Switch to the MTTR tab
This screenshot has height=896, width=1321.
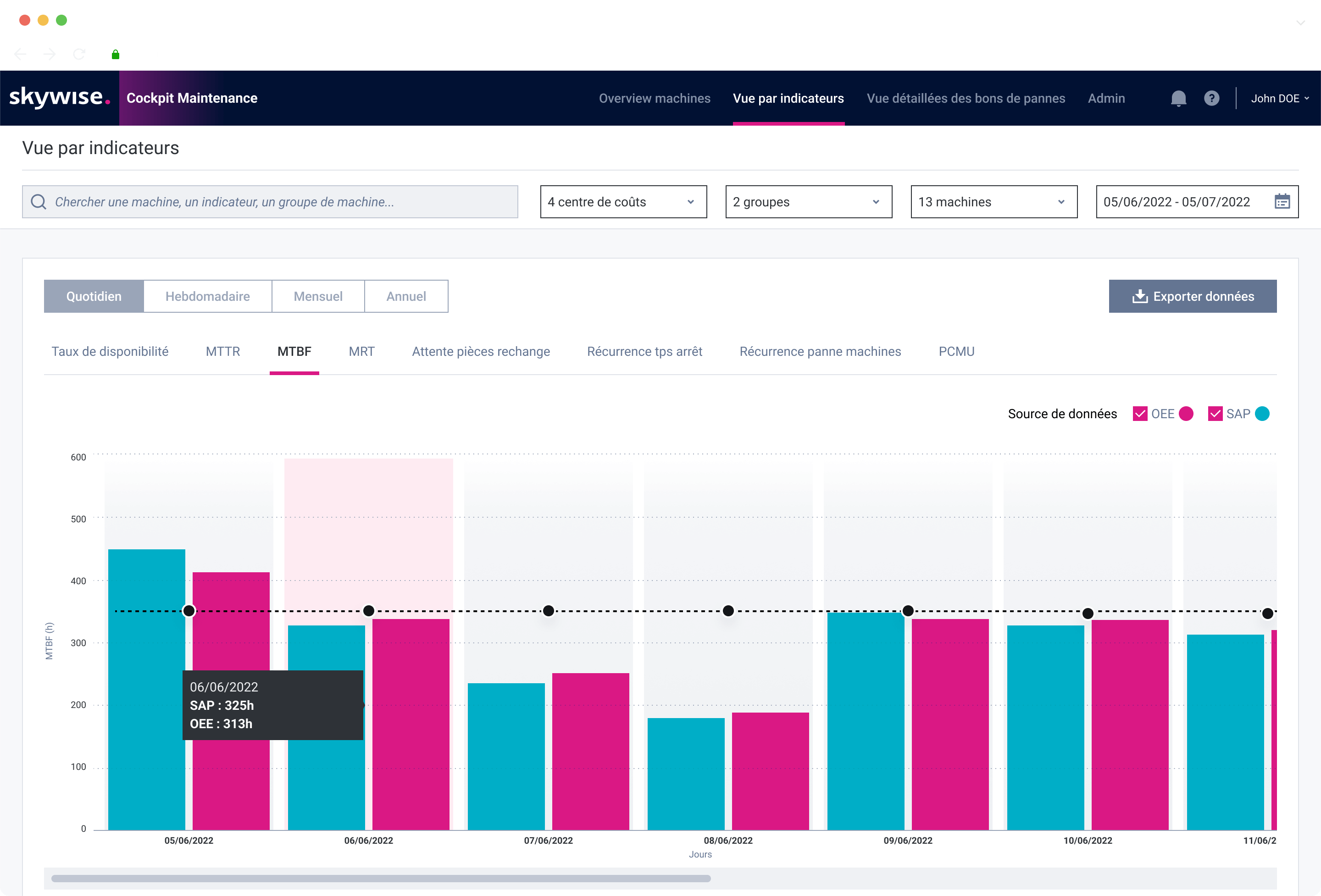coord(222,351)
